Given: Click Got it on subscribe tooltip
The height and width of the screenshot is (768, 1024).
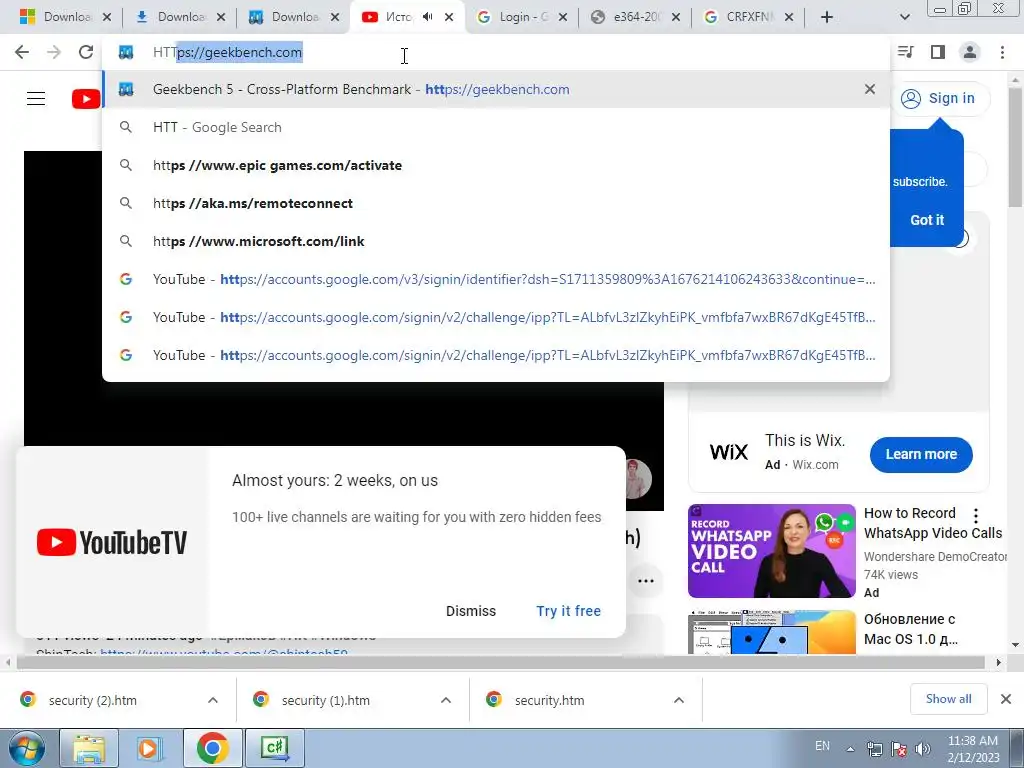Looking at the screenshot, I should point(927,220).
